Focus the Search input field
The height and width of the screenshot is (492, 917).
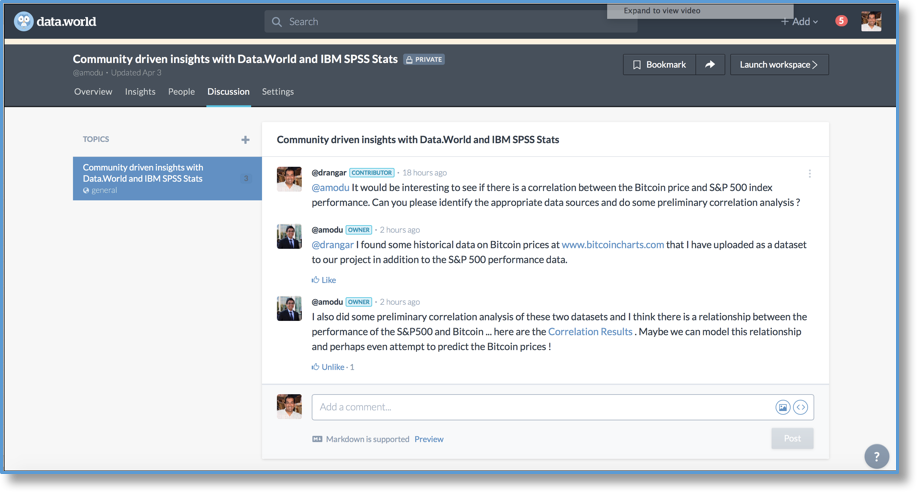pos(450,22)
